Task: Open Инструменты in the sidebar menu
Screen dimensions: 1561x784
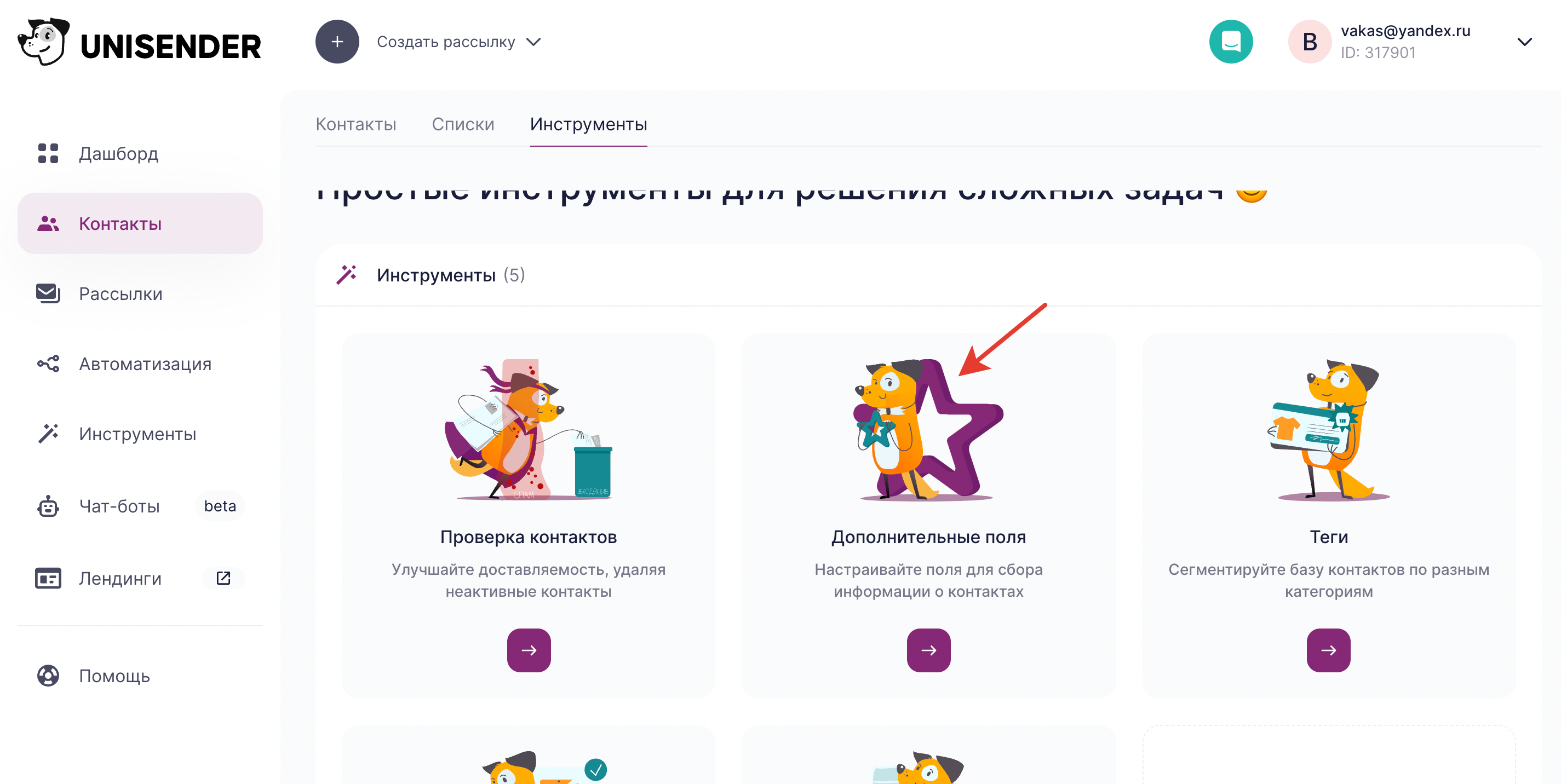Action: click(x=137, y=434)
